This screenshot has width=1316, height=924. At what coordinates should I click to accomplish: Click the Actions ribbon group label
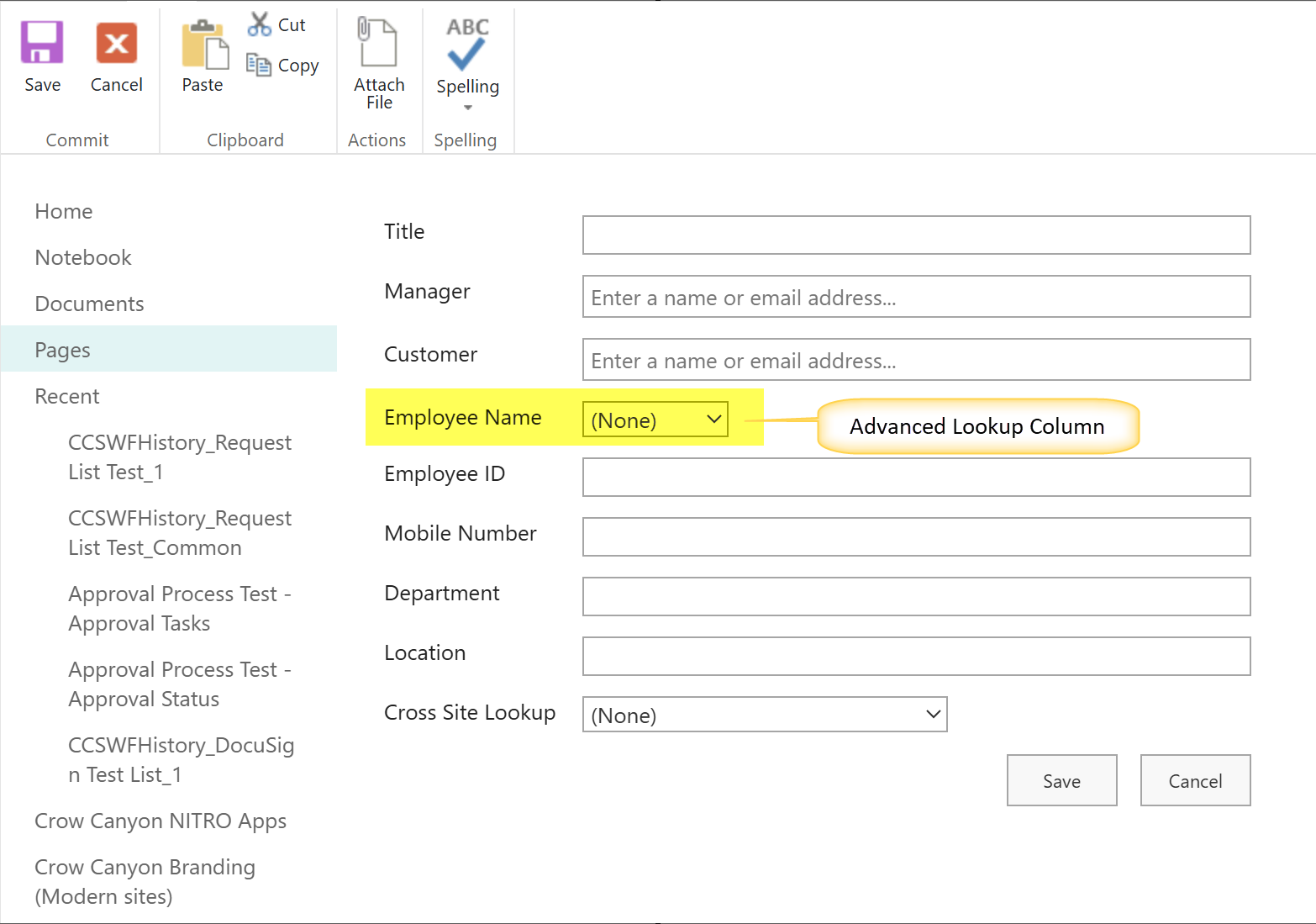click(x=377, y=140)
